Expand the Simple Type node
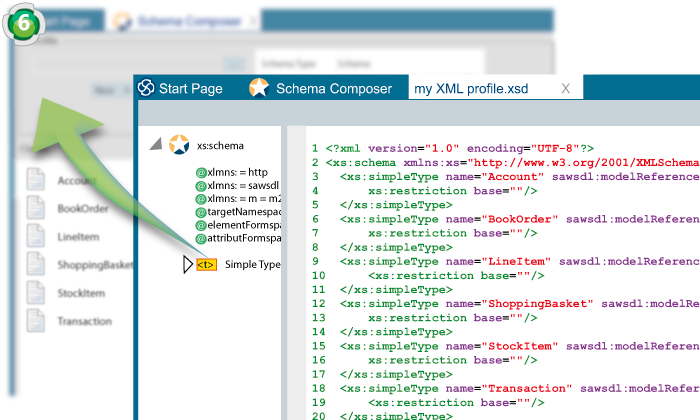 pyautogui.click(x=187, y=265)
